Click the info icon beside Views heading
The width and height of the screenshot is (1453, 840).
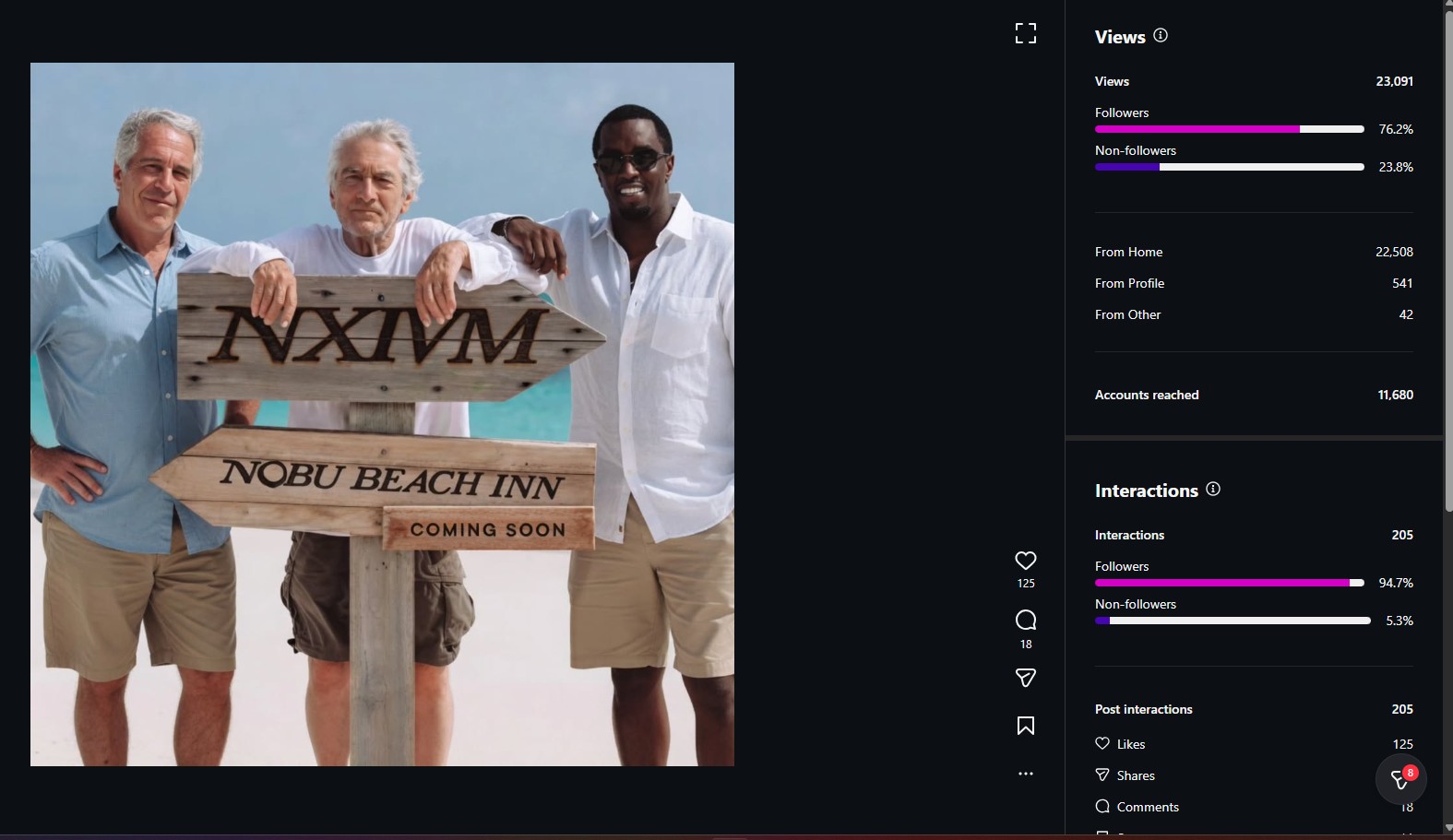pos(1161,35)
